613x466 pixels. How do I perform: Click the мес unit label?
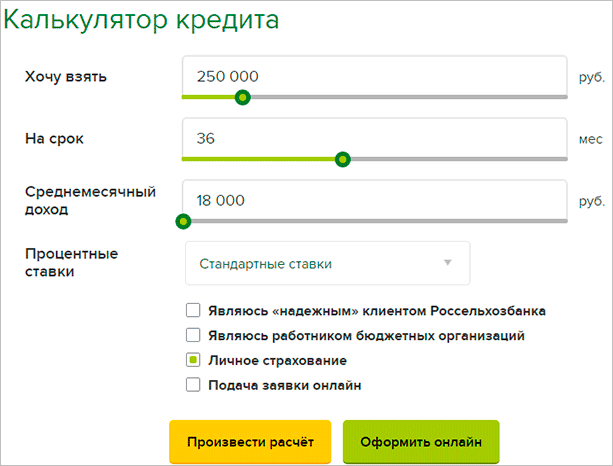click(x=590, y=139)
